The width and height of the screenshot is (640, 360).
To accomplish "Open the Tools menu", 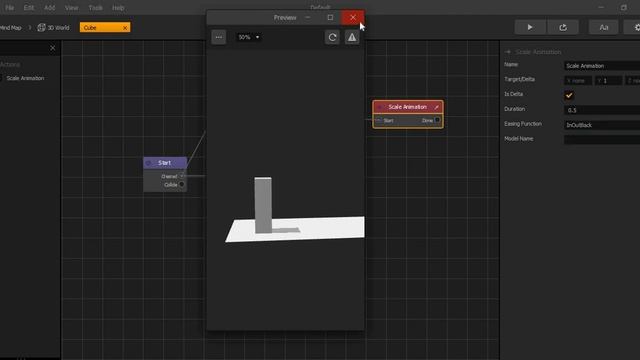I will (x=96, y=8).
